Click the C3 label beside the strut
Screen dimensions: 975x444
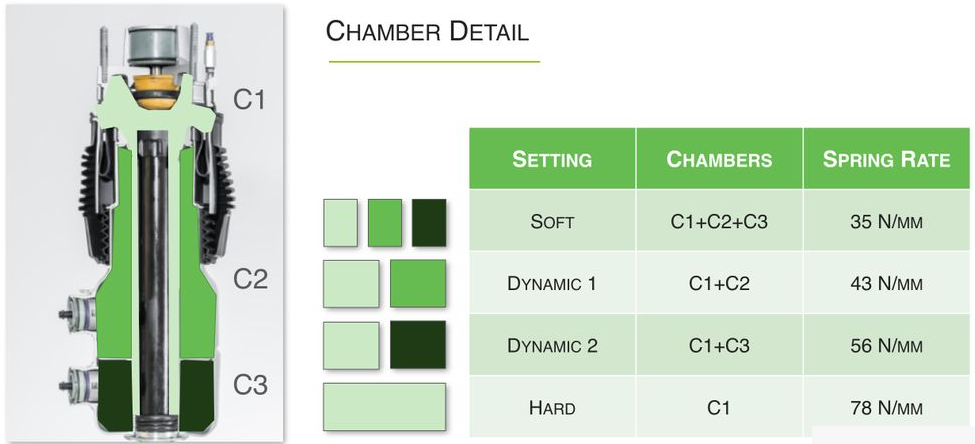pos(251,385)
